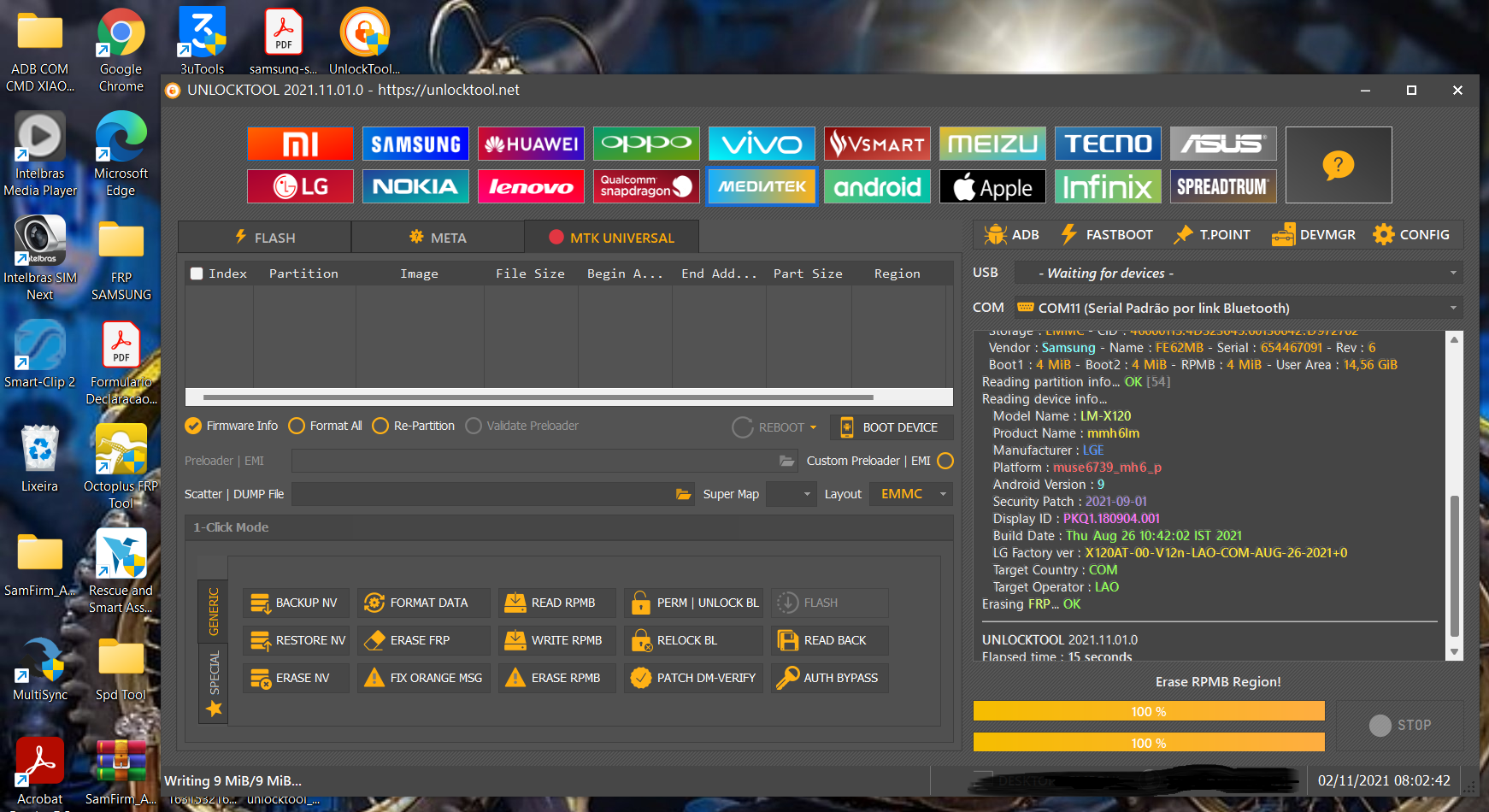Select the Asus brand logo
Image resolution: width=1489 pixels, height=812 pixels.
pyautogui.click(x=1223, y=144)
